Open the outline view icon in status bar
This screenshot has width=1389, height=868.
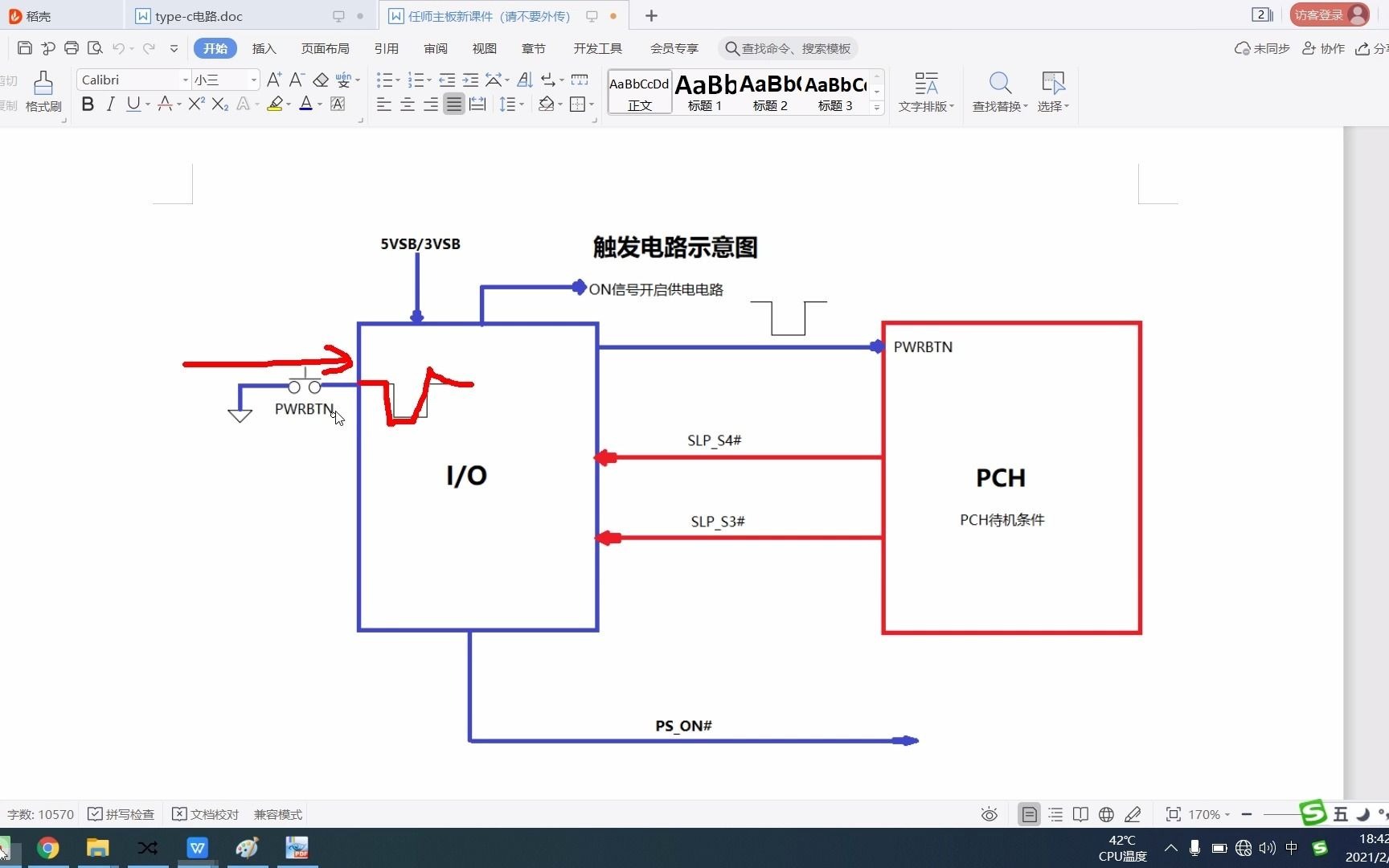click(x=1055, y=814)
